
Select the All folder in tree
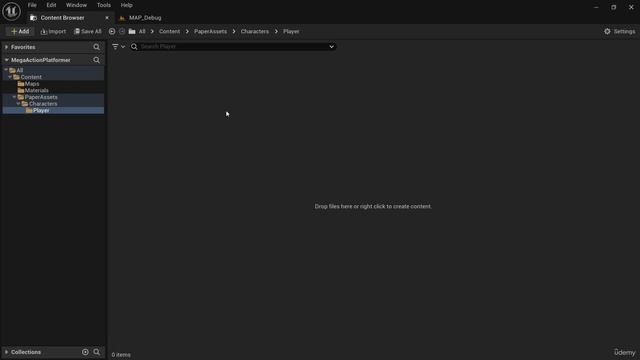tap(53, 70)
